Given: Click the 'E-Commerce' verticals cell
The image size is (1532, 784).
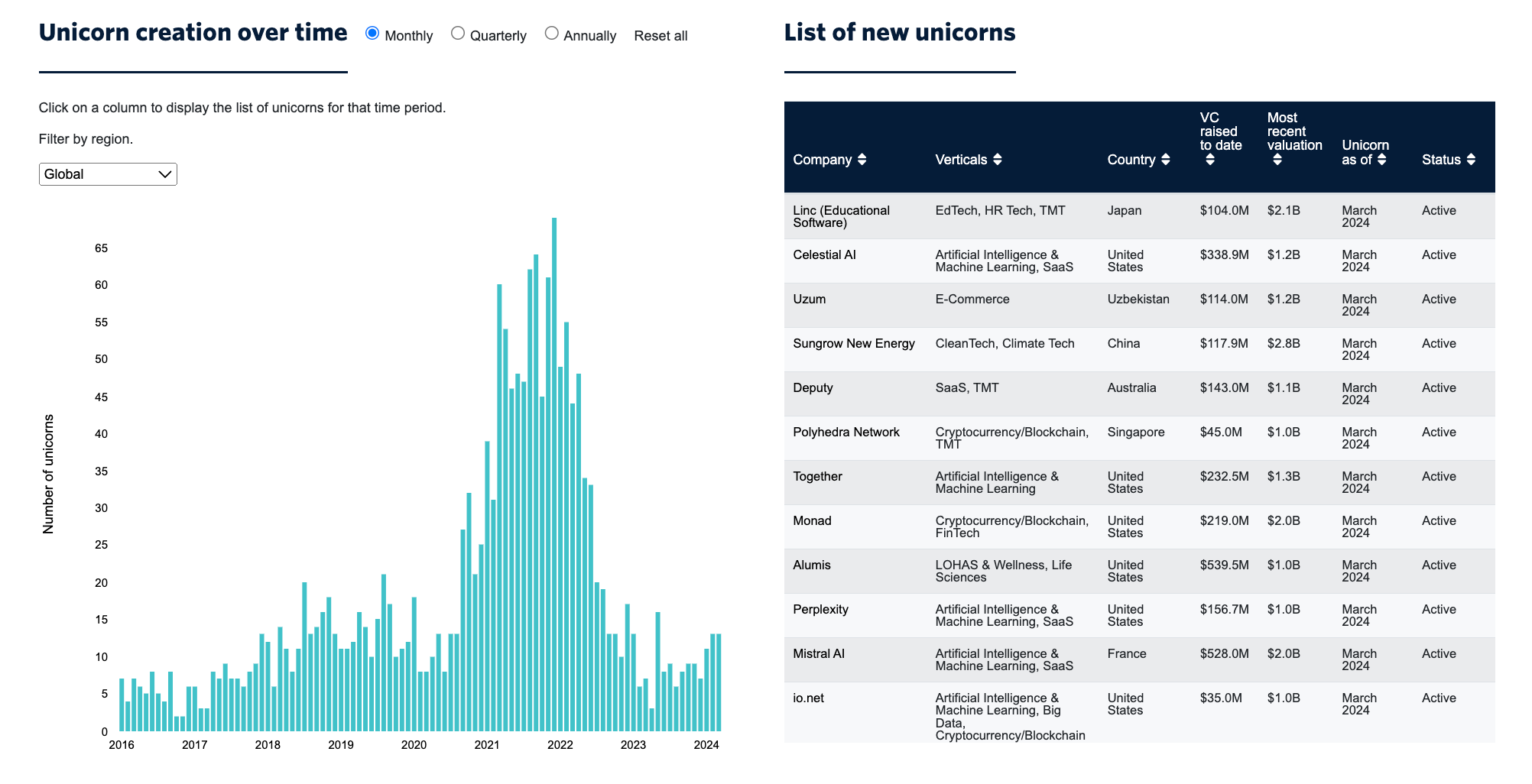Looking at the screenshot, I should click(x=972, y=300).
